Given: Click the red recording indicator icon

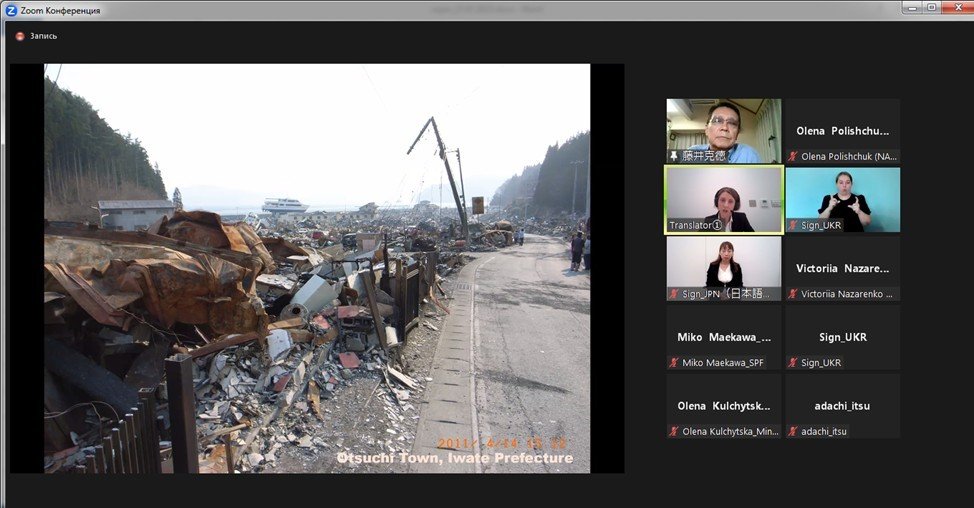Looking at the screenshot, I should [x=19, y=36].
